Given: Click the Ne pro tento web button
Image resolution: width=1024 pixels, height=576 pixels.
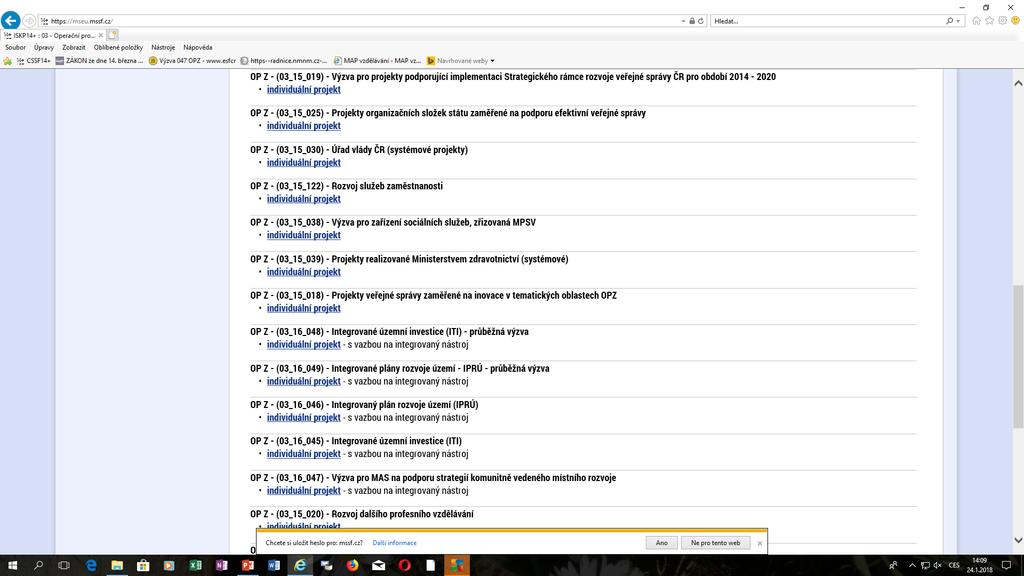Looking at the screenshot, I should pyautogui.click(x=715, y=543).
